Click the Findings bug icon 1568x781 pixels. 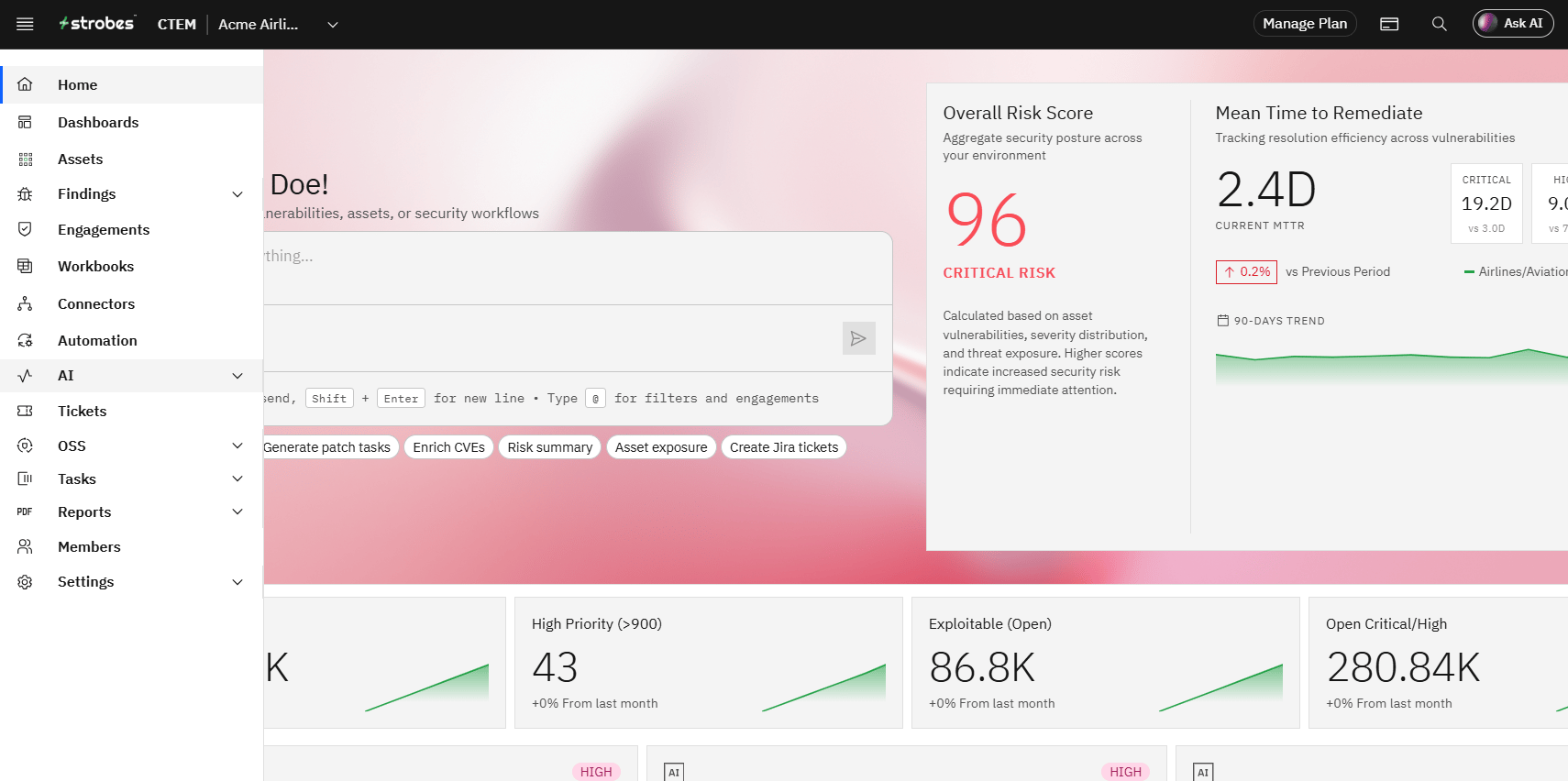25,194
